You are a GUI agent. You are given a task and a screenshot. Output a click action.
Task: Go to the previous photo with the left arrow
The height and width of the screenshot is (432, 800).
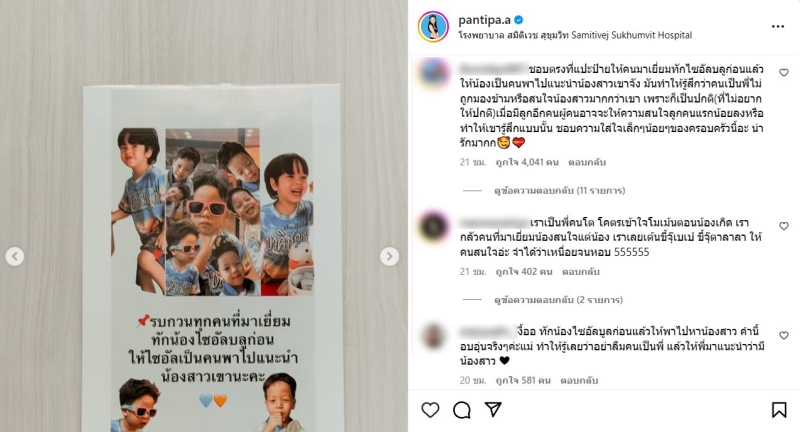click(15, 256)
